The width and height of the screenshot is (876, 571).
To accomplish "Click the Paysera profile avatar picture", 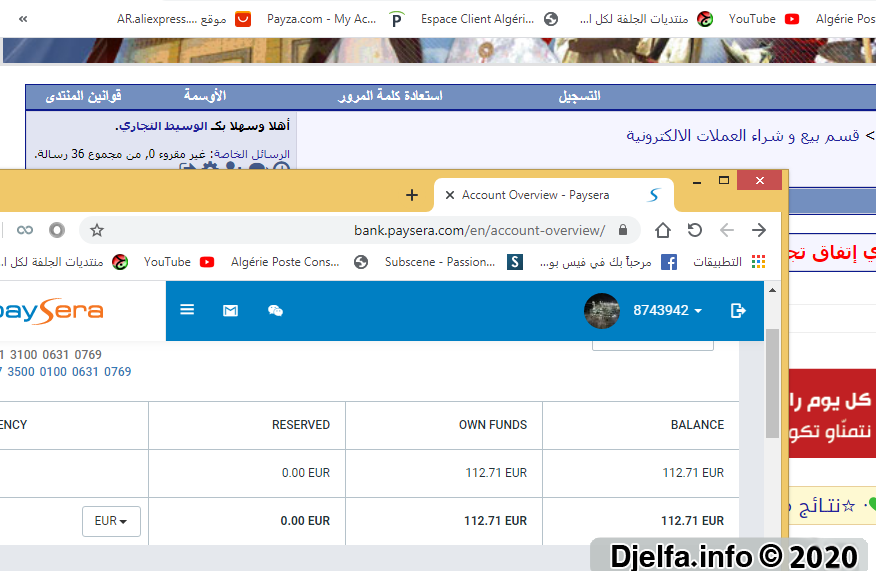I will click(x=602, y=311).
